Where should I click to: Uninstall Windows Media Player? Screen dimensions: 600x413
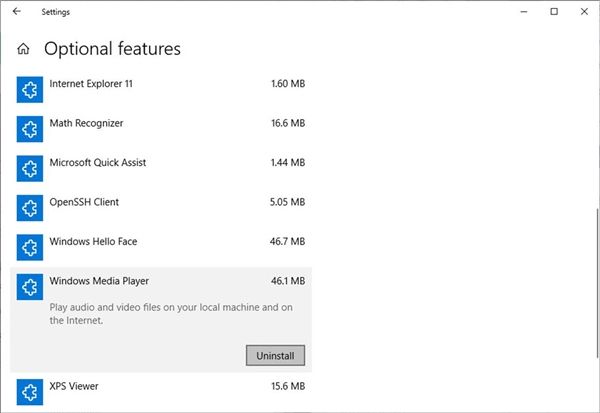(x=275, y=356)
